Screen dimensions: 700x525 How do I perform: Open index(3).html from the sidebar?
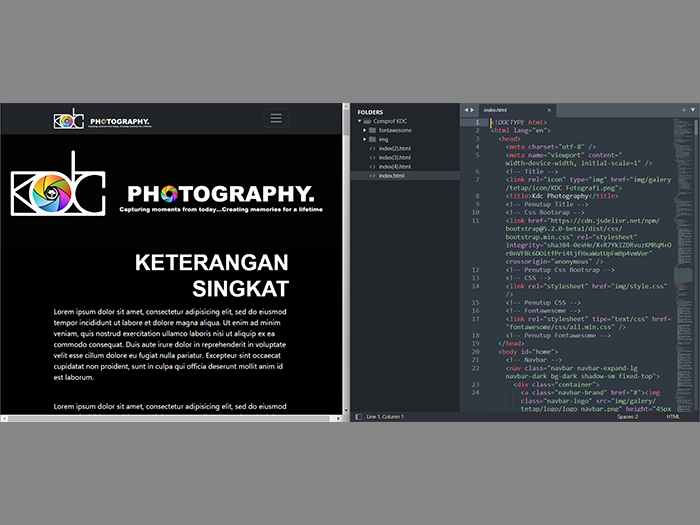tap(394, 157)
